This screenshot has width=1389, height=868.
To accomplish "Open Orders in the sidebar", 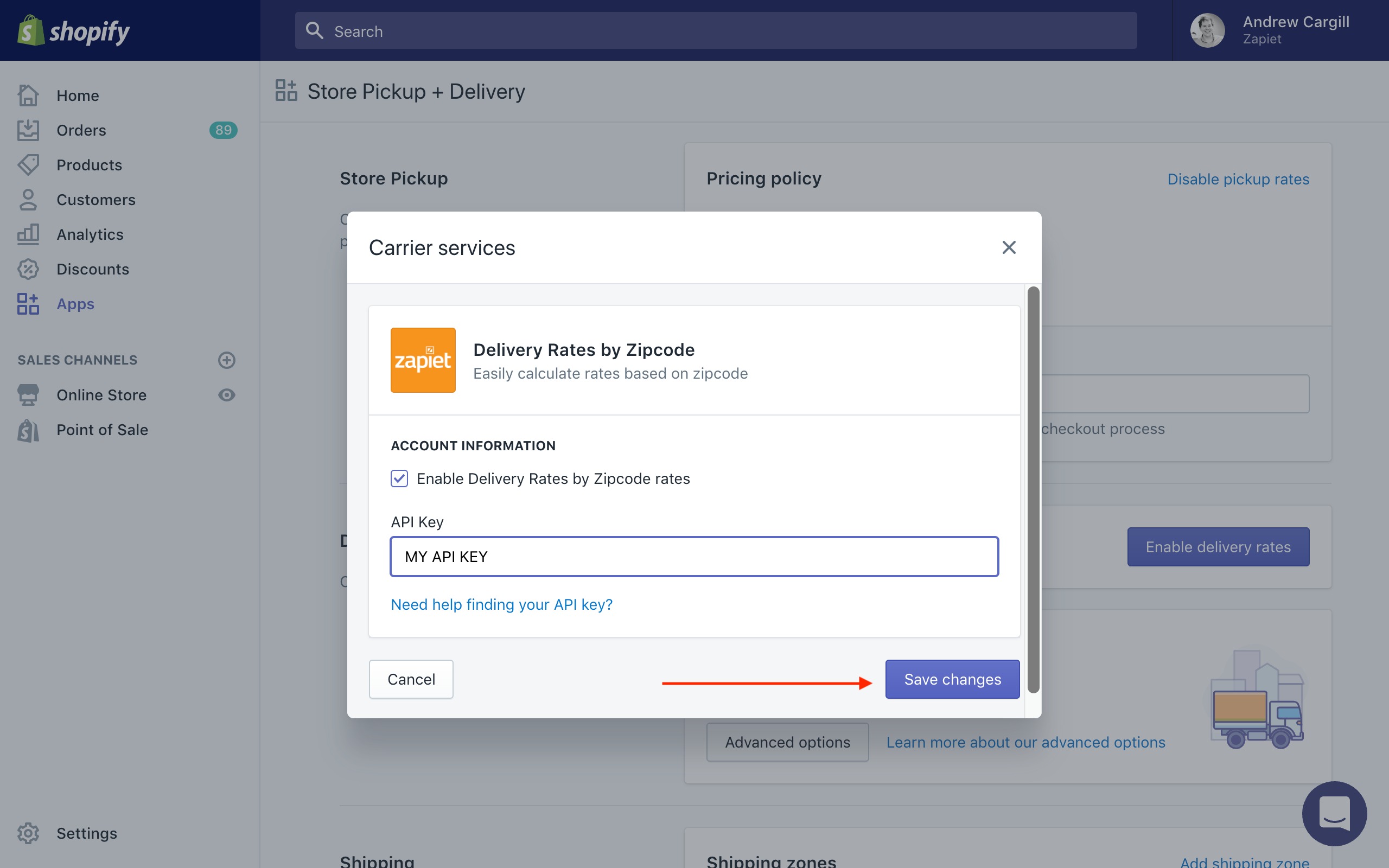I will tap(81, 130).
